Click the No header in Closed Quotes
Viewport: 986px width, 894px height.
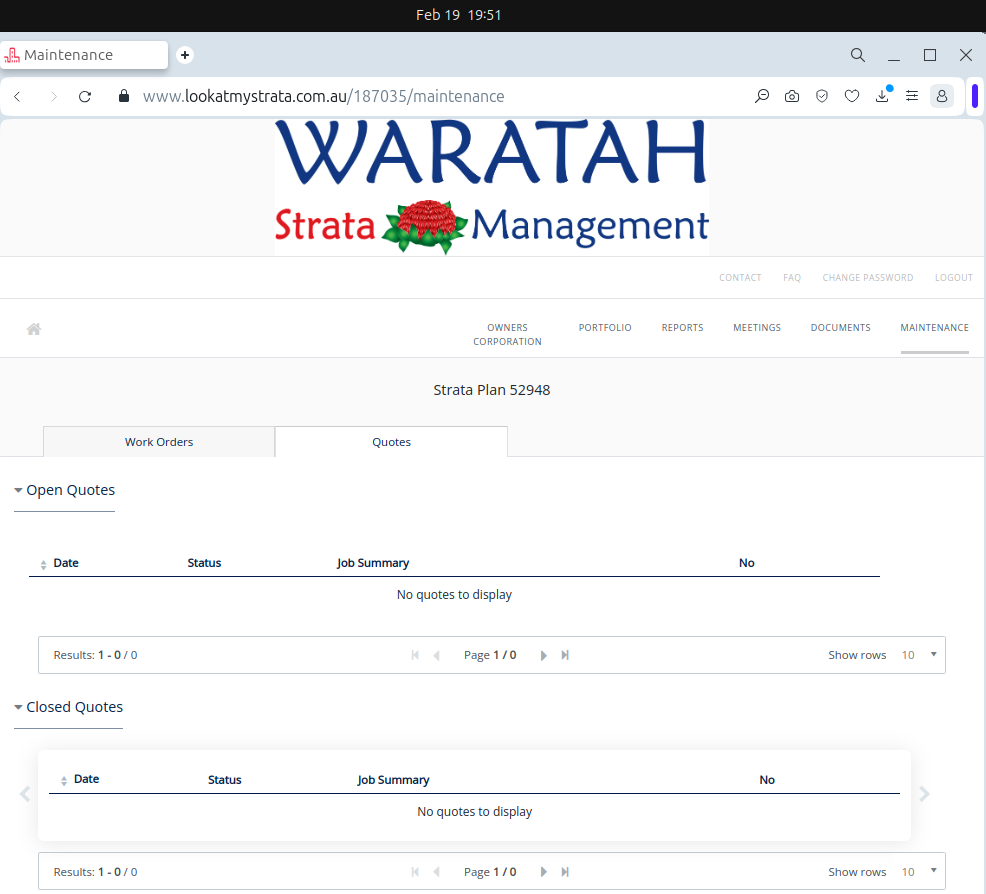click(x=767, y=780)
